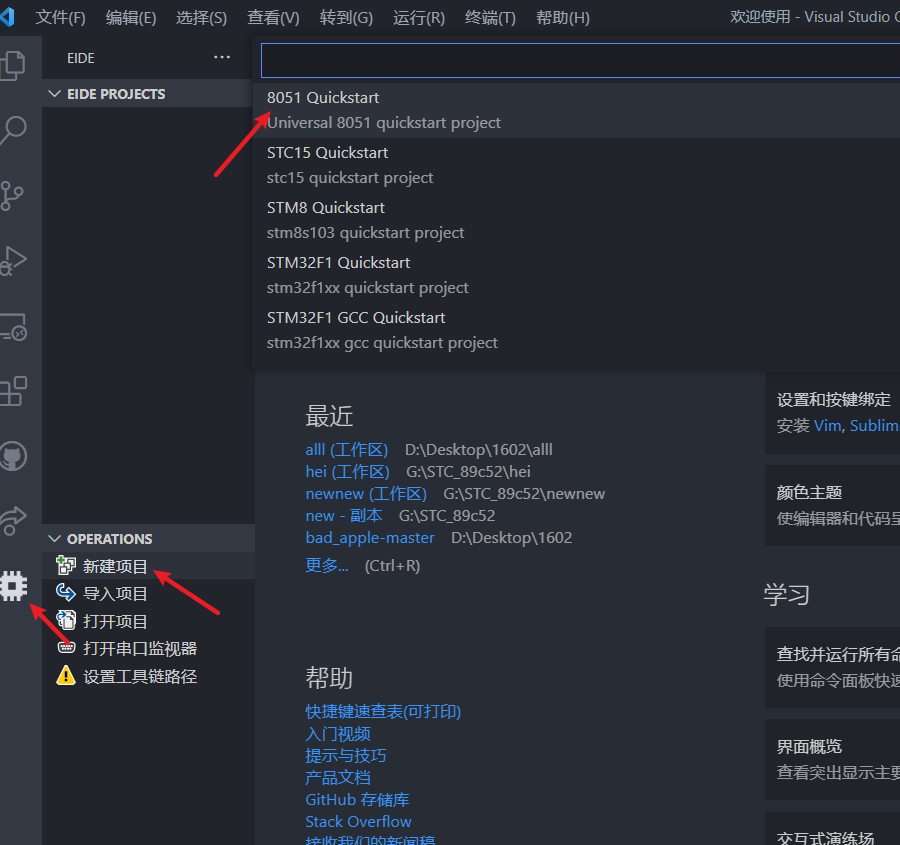Open recent folder new - 副本
The height and width of the screenshot is (845, 900).
[344, 515]
